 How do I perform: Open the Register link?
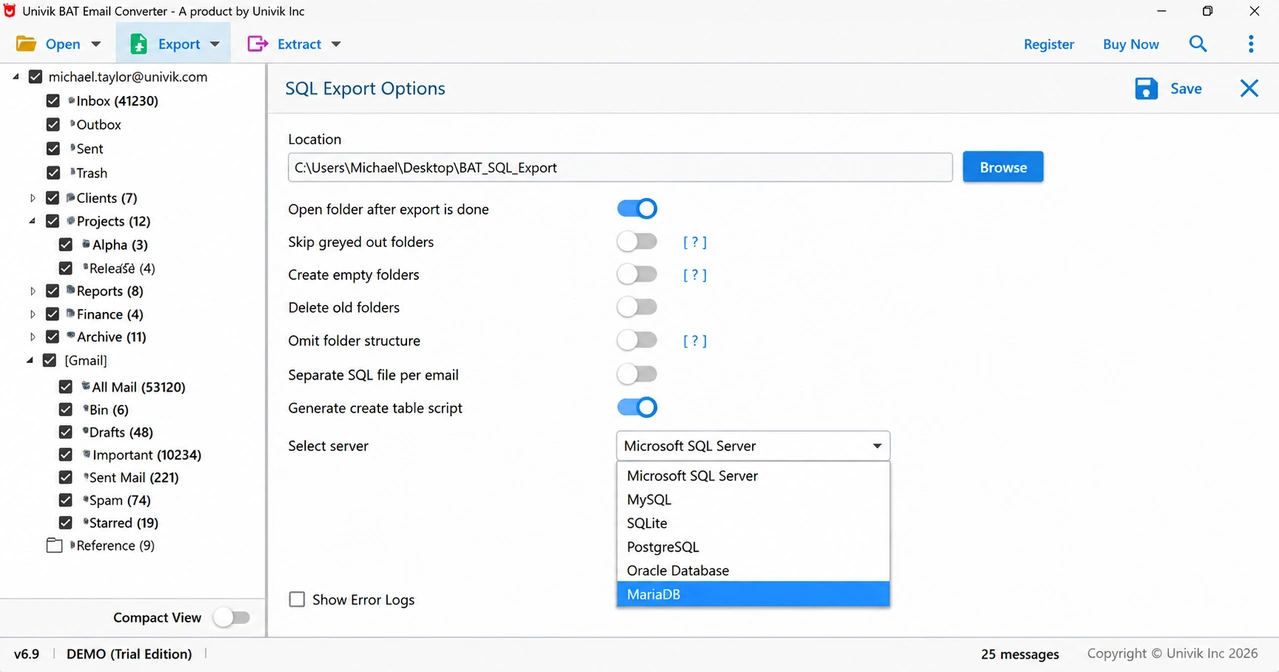(x=1049, y=44)
